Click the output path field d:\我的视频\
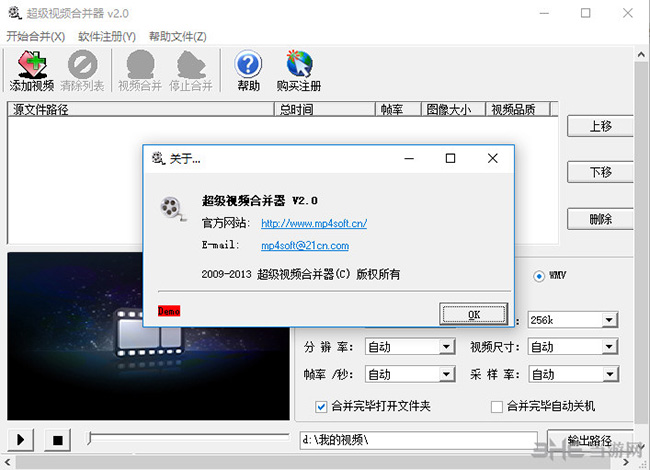Image resolution: width=650 pixels, height=470 pixels. tap(418, 440)
